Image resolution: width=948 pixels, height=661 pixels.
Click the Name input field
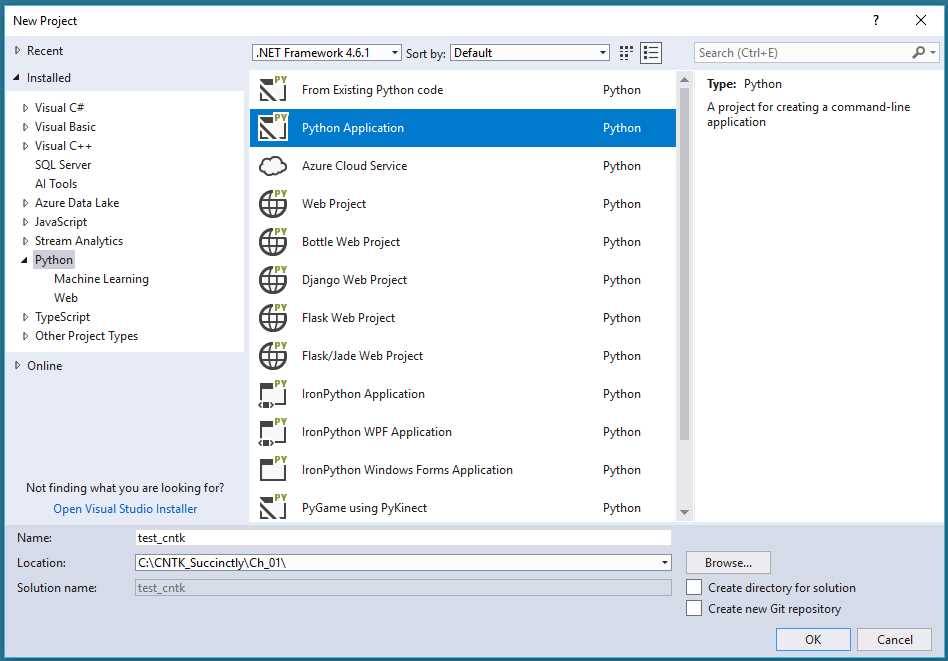point(400,537)
